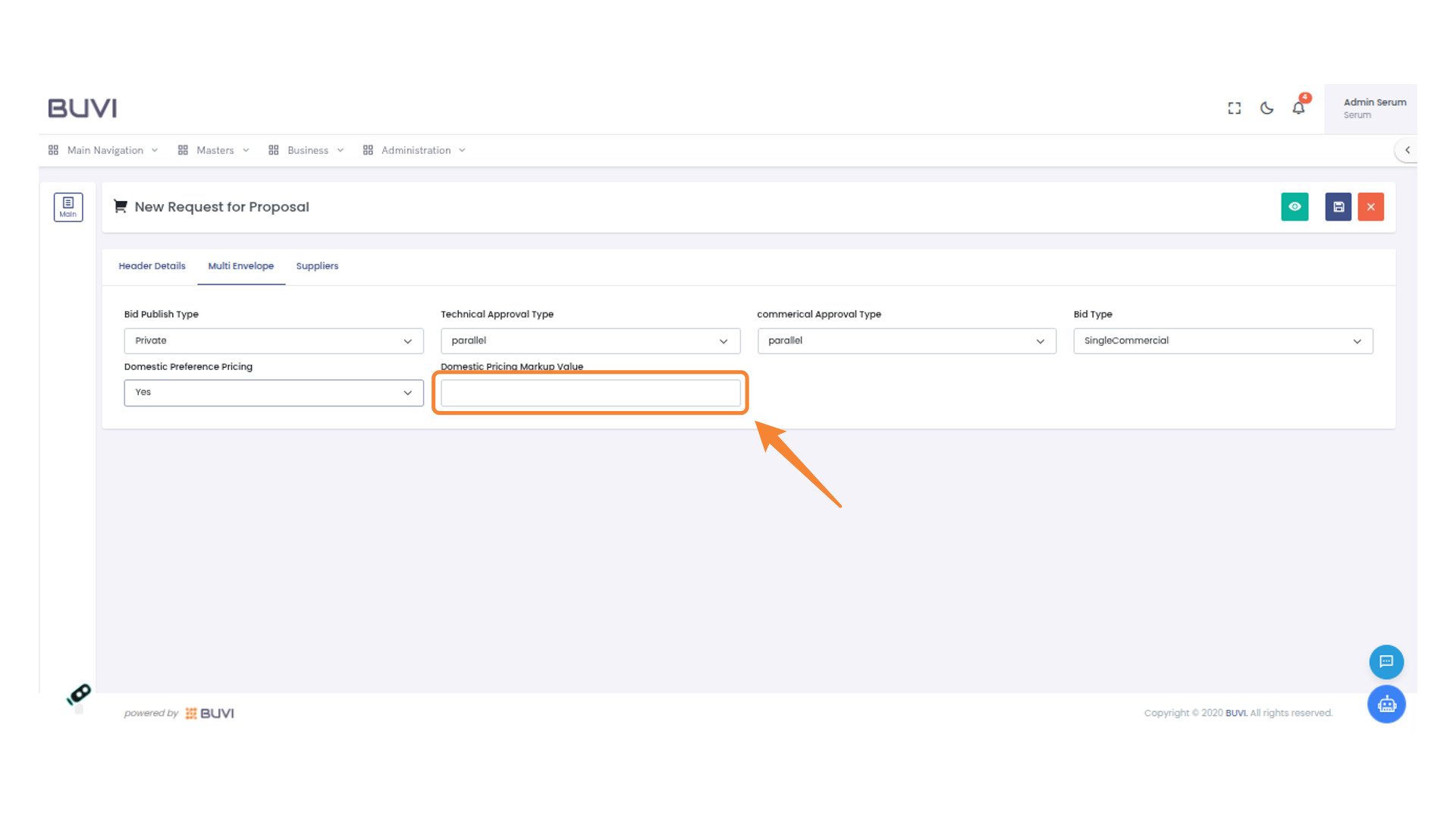The image size is (1456, 819).
Task: Open the Suppliers tab
Action: coord(317,266)
